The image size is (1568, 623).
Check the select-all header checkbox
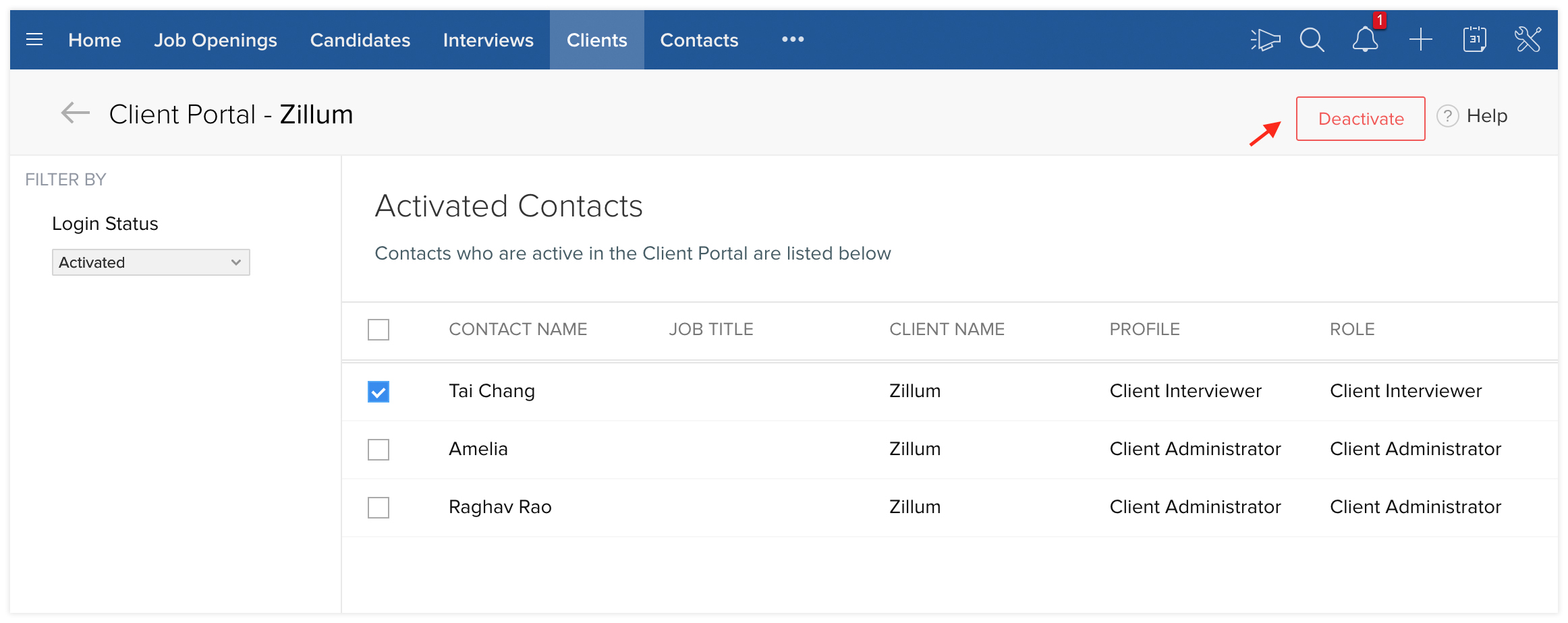(379, 330)
